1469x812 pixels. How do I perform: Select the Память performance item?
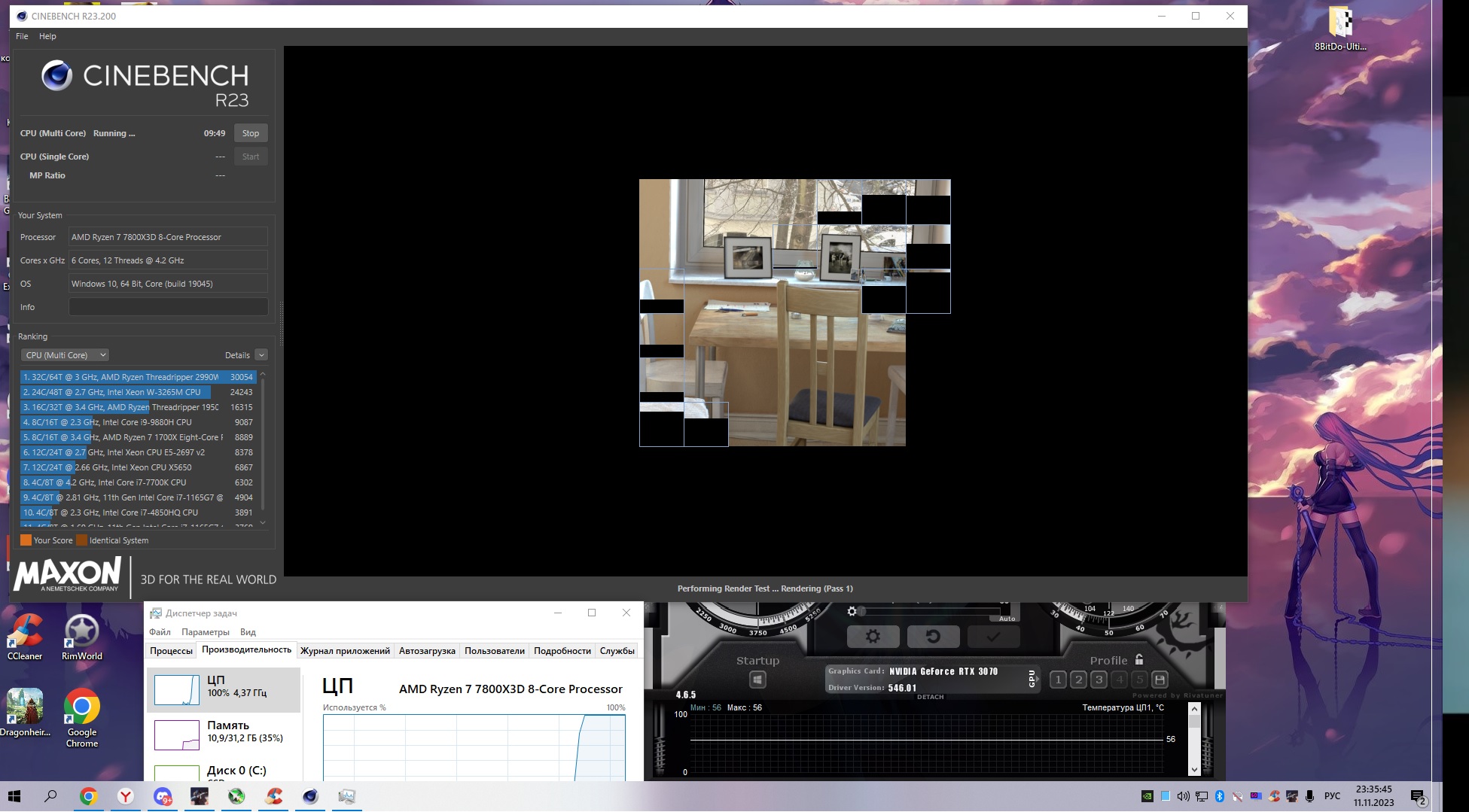[224, 734]
